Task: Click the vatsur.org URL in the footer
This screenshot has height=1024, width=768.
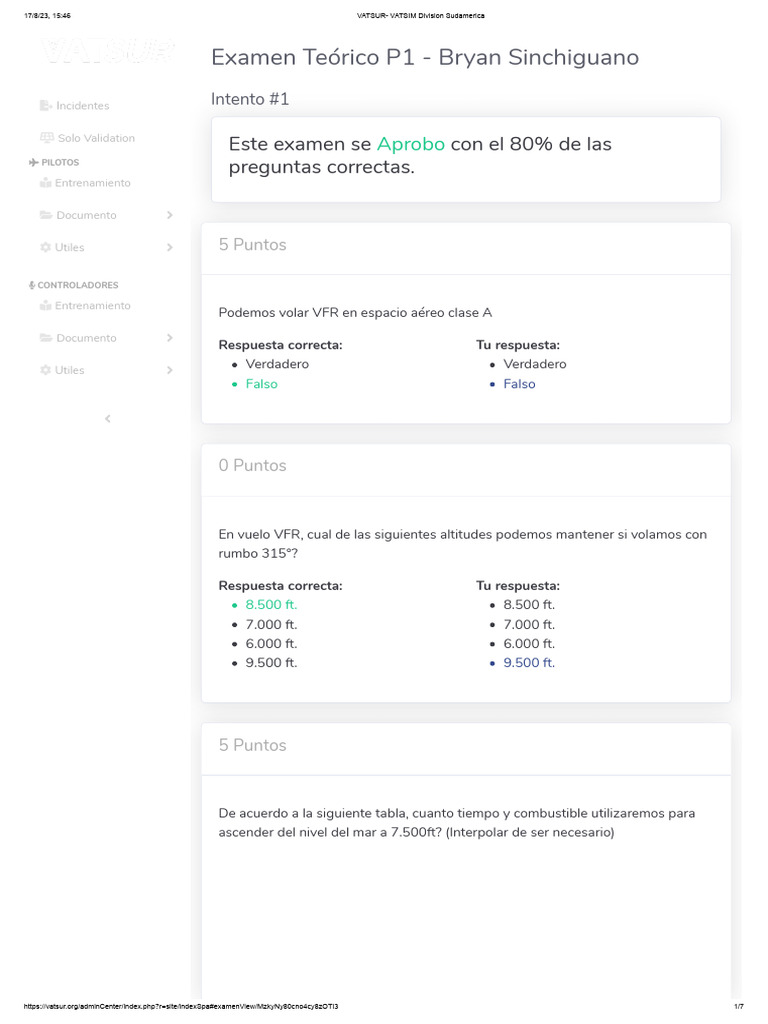Action: click(180, 1006)
